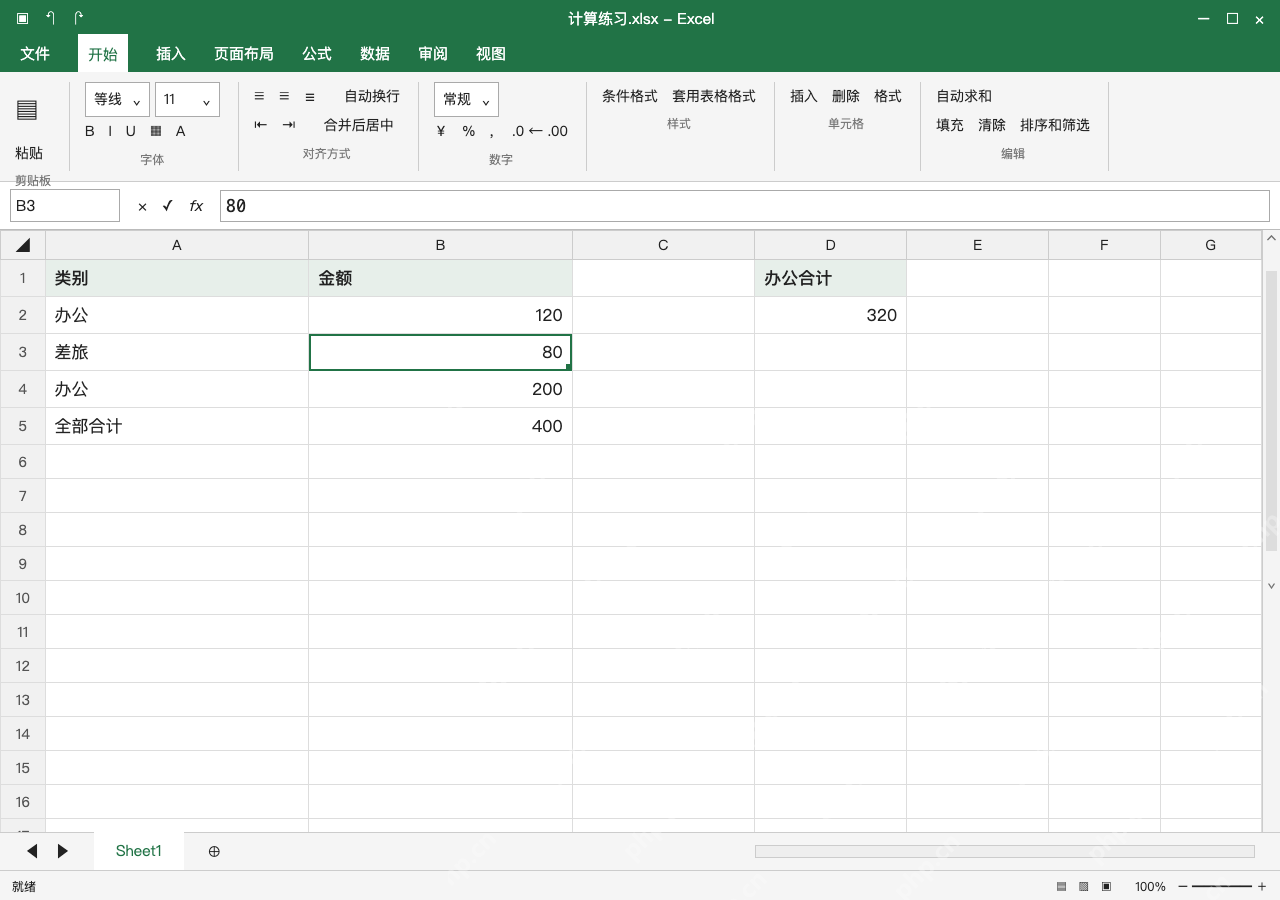This screenshot has width=1280, height=900.
Task: Switch to Page Layout view icon
Action: [x=1084, y=886]
